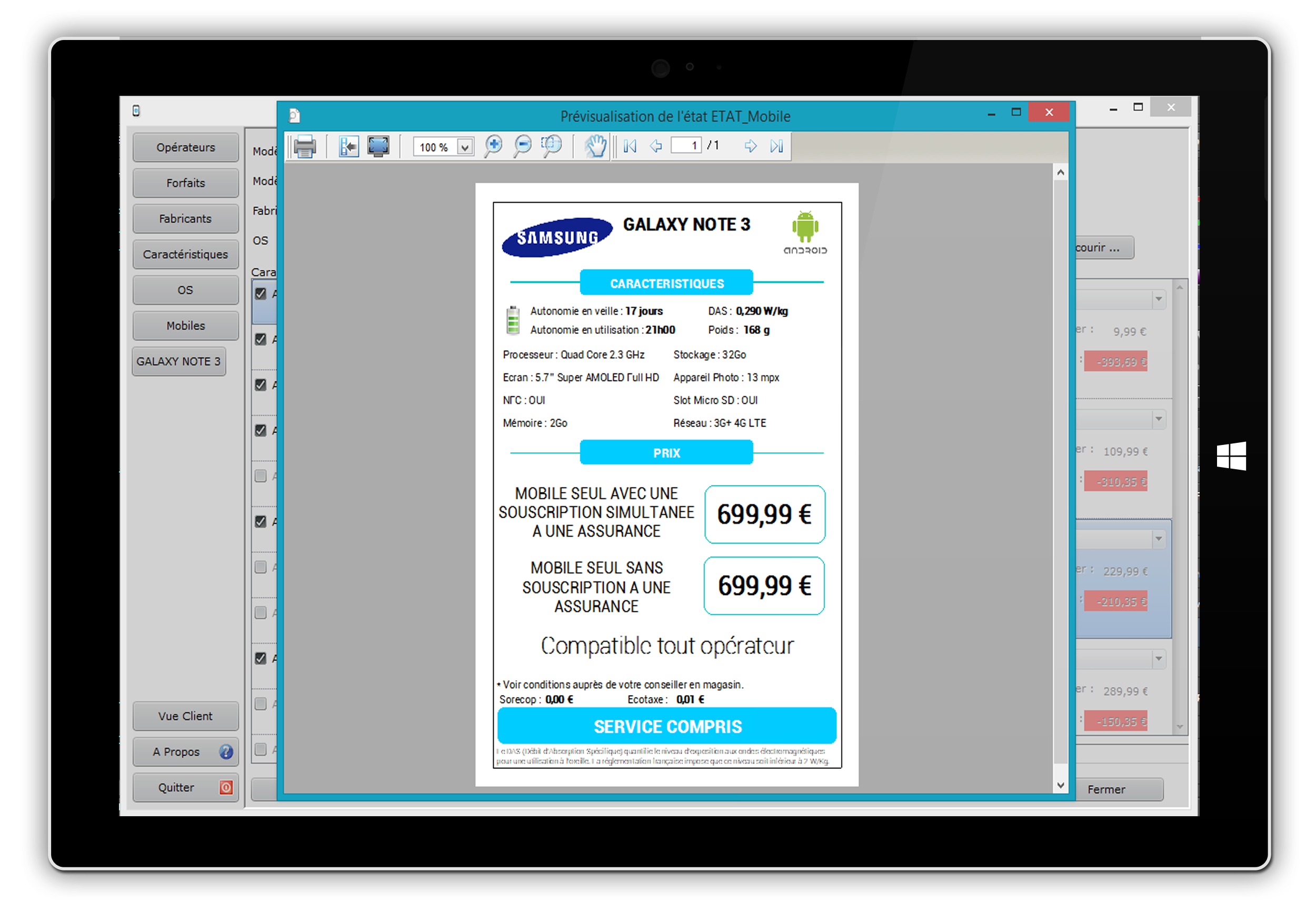The image size is (1316, 921).
Task: Click the zoom out magnifier
Action: [522, 146]
